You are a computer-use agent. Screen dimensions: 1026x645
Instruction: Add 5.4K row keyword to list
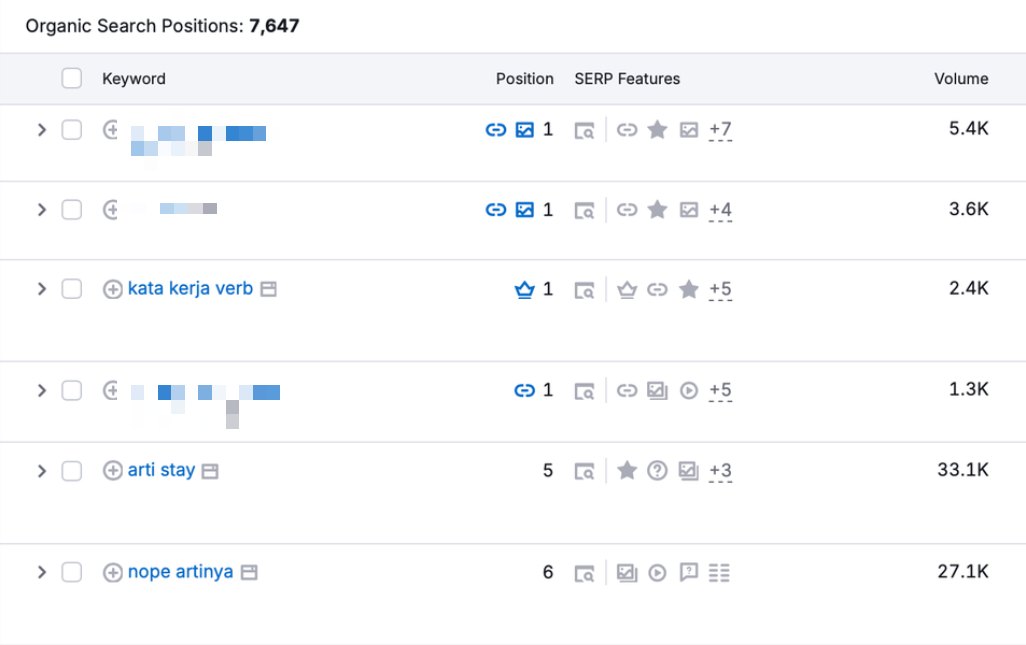click(111, 130)
